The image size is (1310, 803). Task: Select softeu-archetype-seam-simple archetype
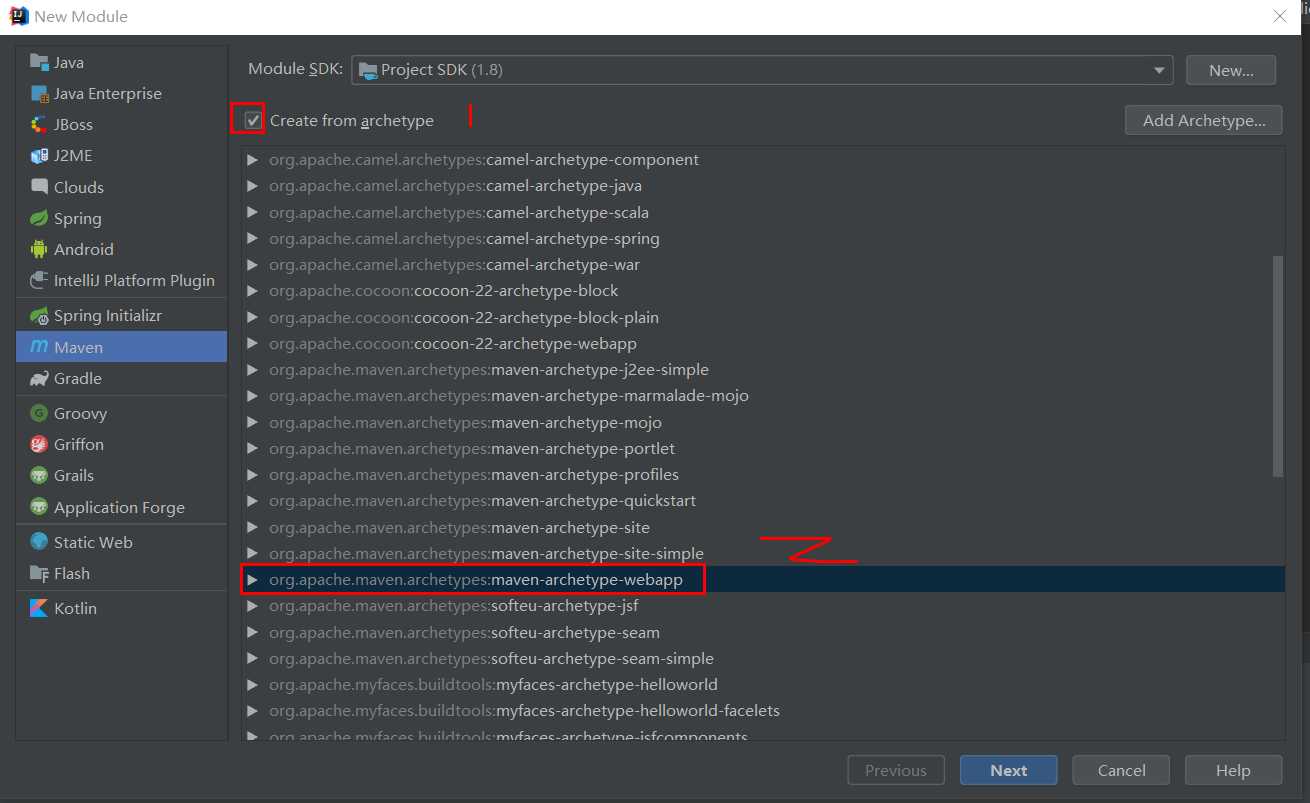(763, 658)
